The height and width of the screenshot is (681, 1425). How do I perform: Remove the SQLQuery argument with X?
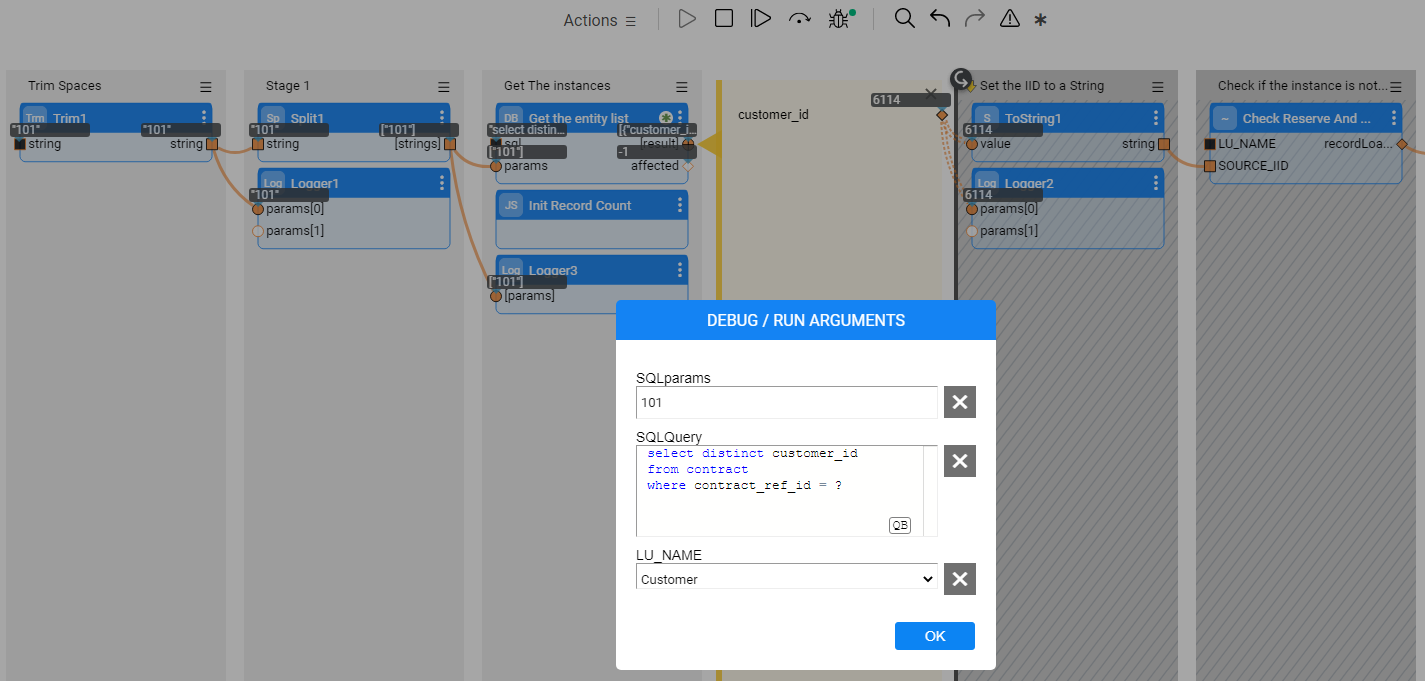pos(960,461)
